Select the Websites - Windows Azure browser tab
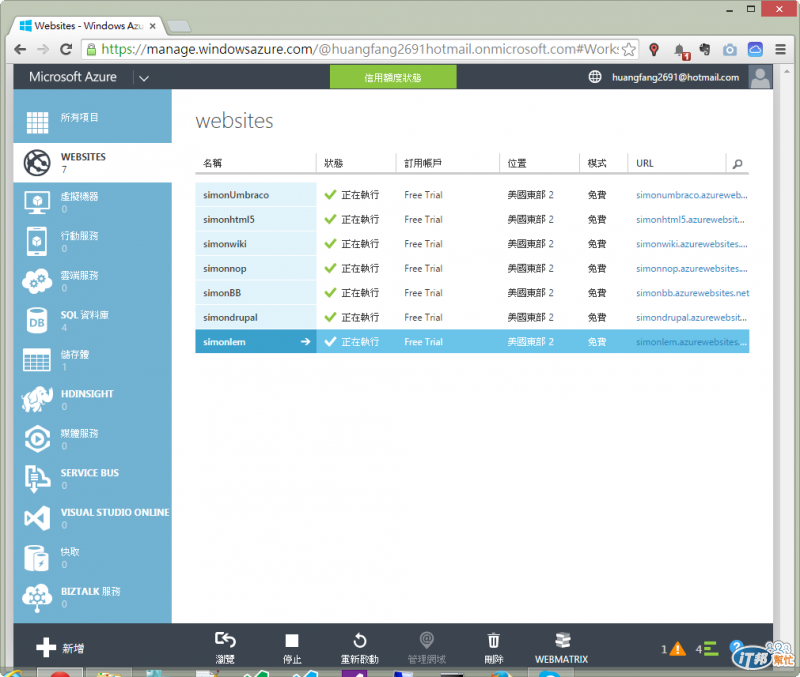The image size is (800, 677). 87,26
